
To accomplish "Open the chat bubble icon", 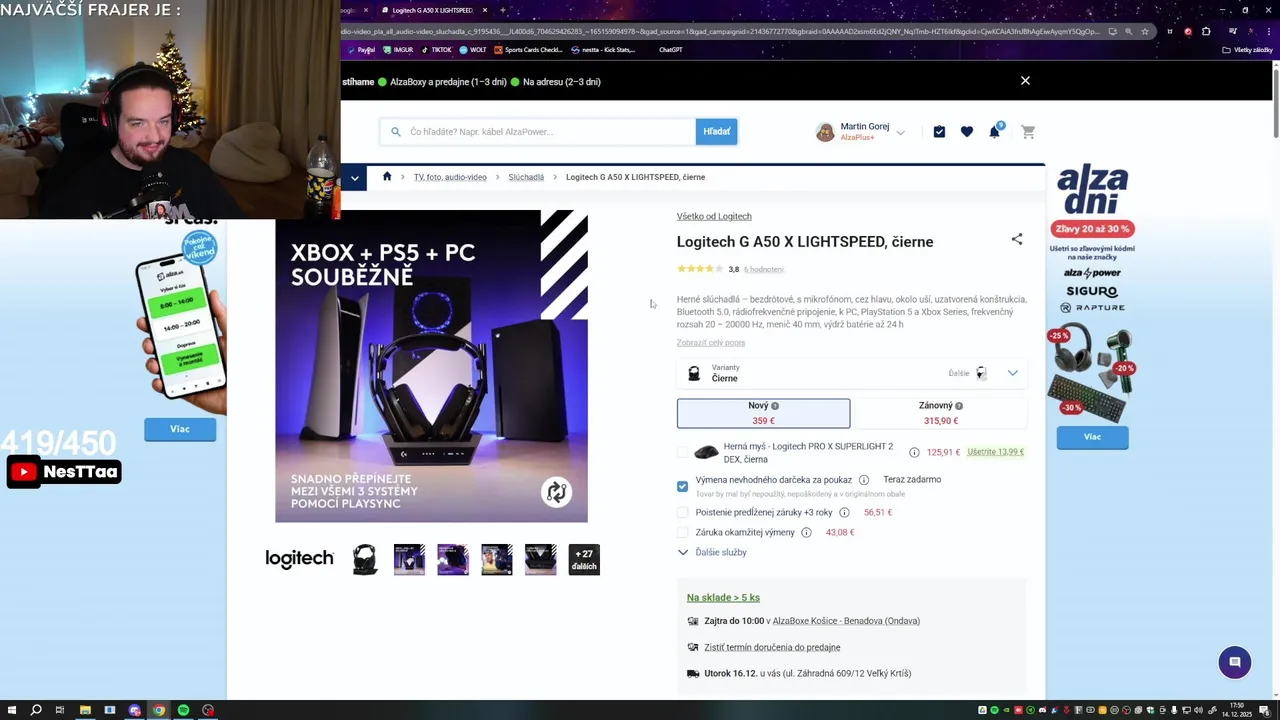I will coord(1235,662).
